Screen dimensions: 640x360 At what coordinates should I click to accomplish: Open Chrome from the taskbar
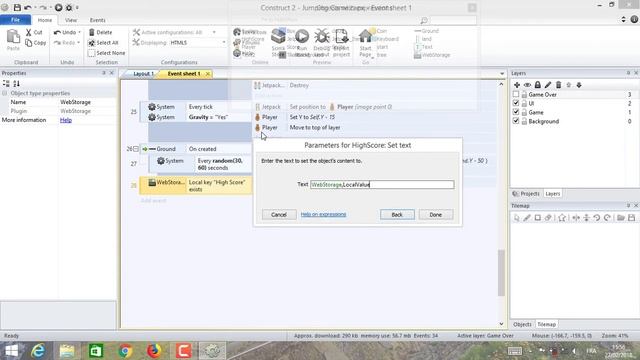tap(125, 351)
